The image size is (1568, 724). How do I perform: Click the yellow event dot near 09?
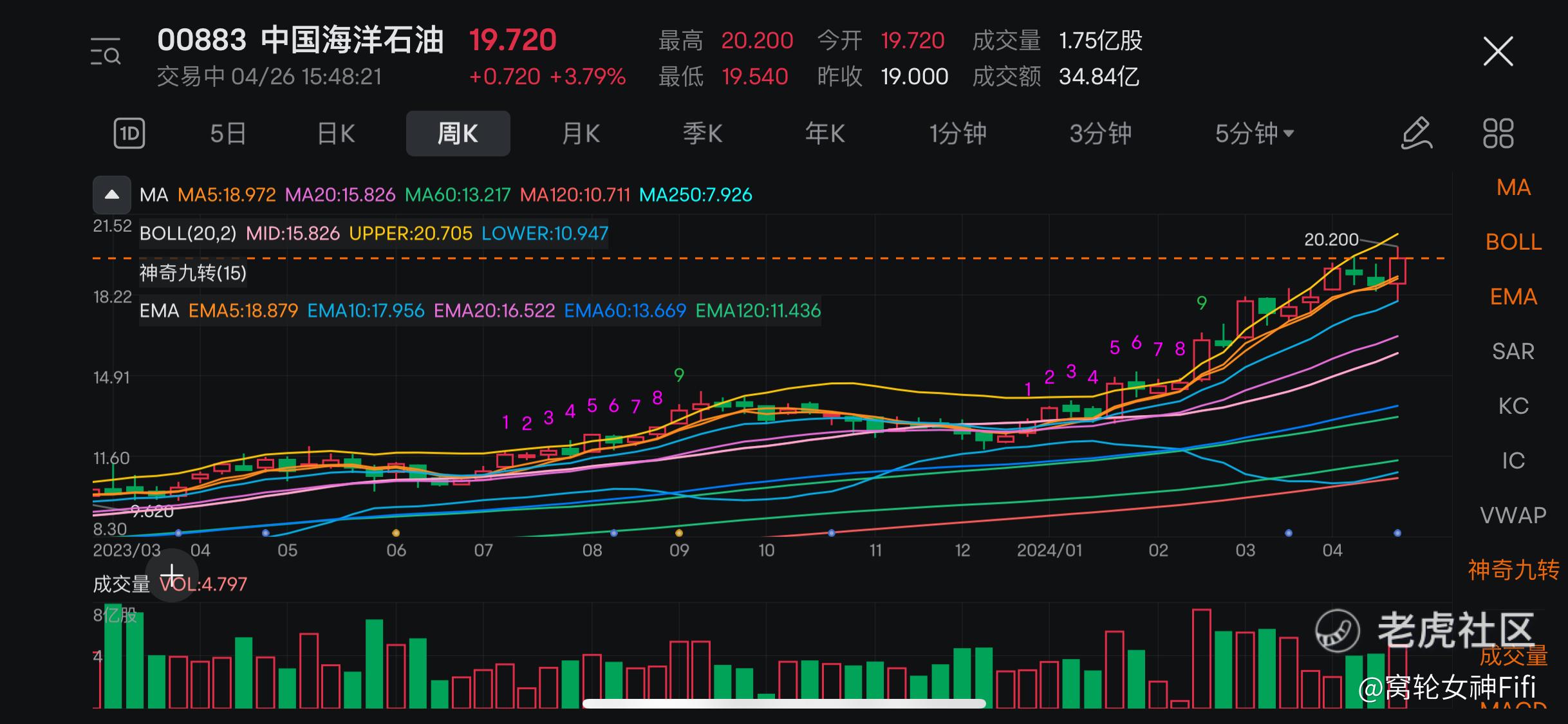(679, 533)
